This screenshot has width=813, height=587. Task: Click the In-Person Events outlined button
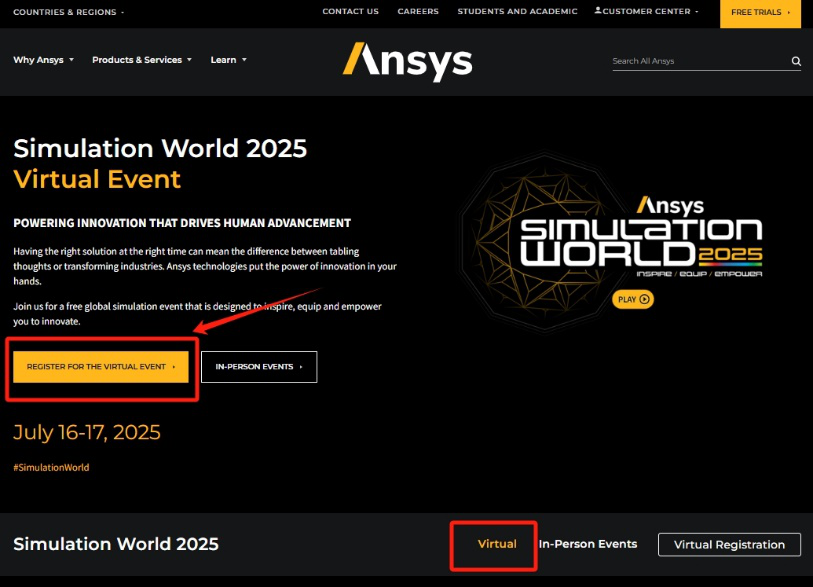(259, 367)
